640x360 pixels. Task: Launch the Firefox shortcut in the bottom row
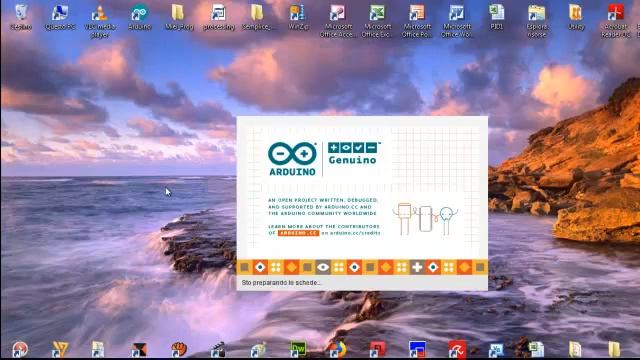pos(338,349)
